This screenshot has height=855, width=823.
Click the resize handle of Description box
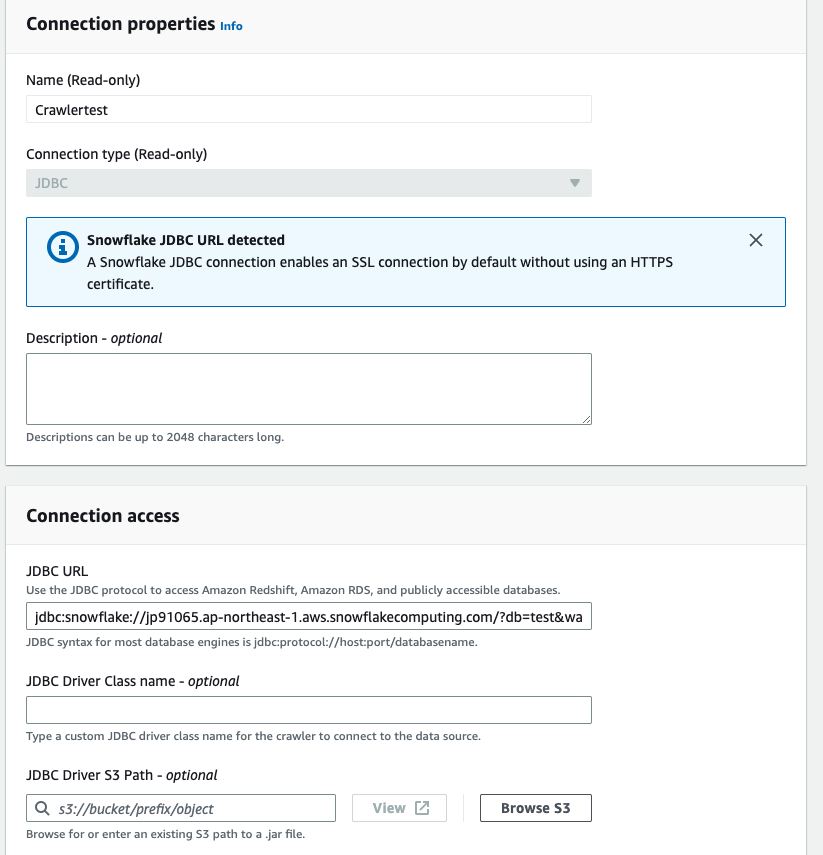point(586,419)
